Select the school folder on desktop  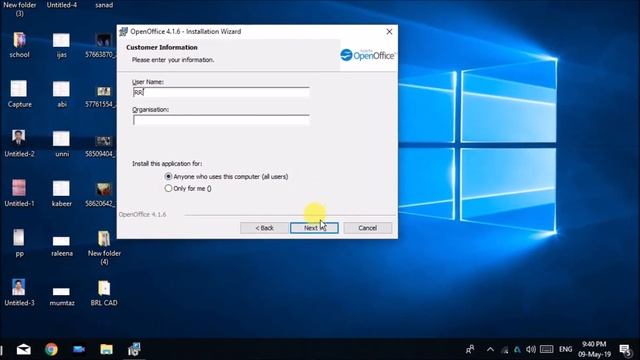[19, 45]
